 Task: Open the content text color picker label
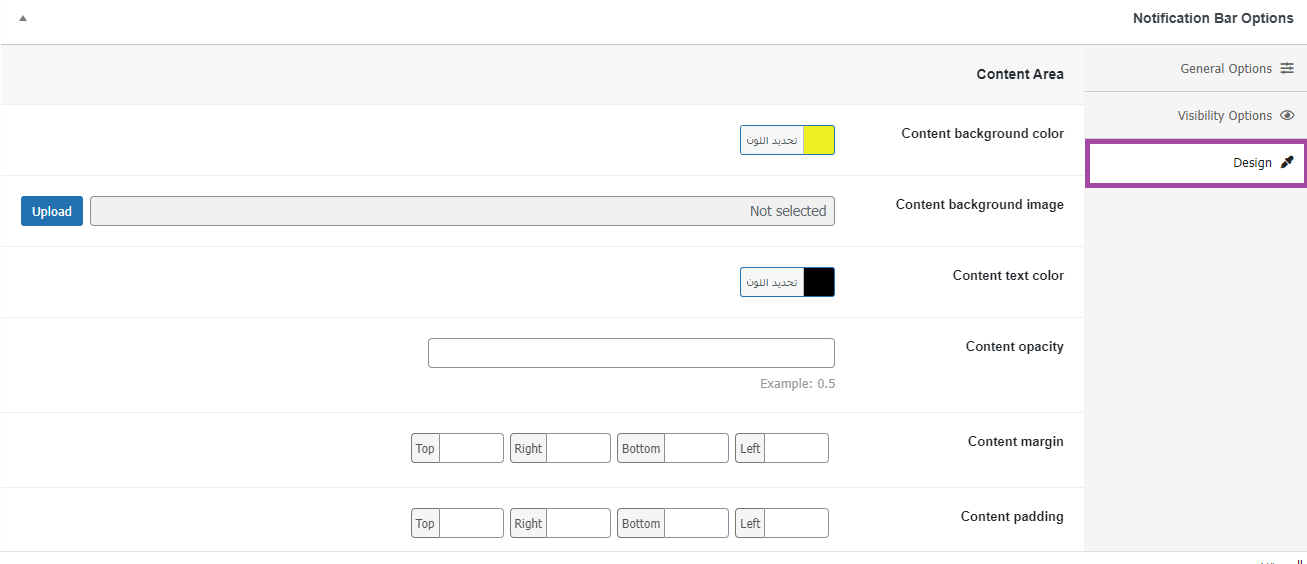tap(772, 282)
